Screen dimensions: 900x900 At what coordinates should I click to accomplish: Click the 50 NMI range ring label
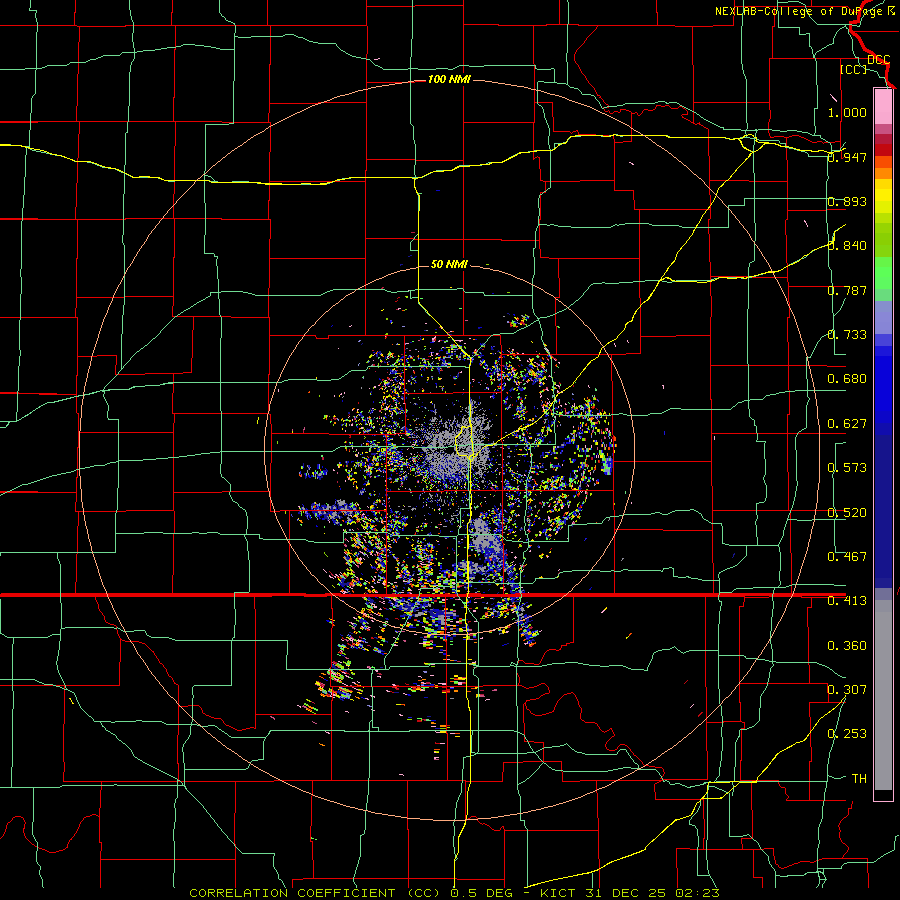449,264
